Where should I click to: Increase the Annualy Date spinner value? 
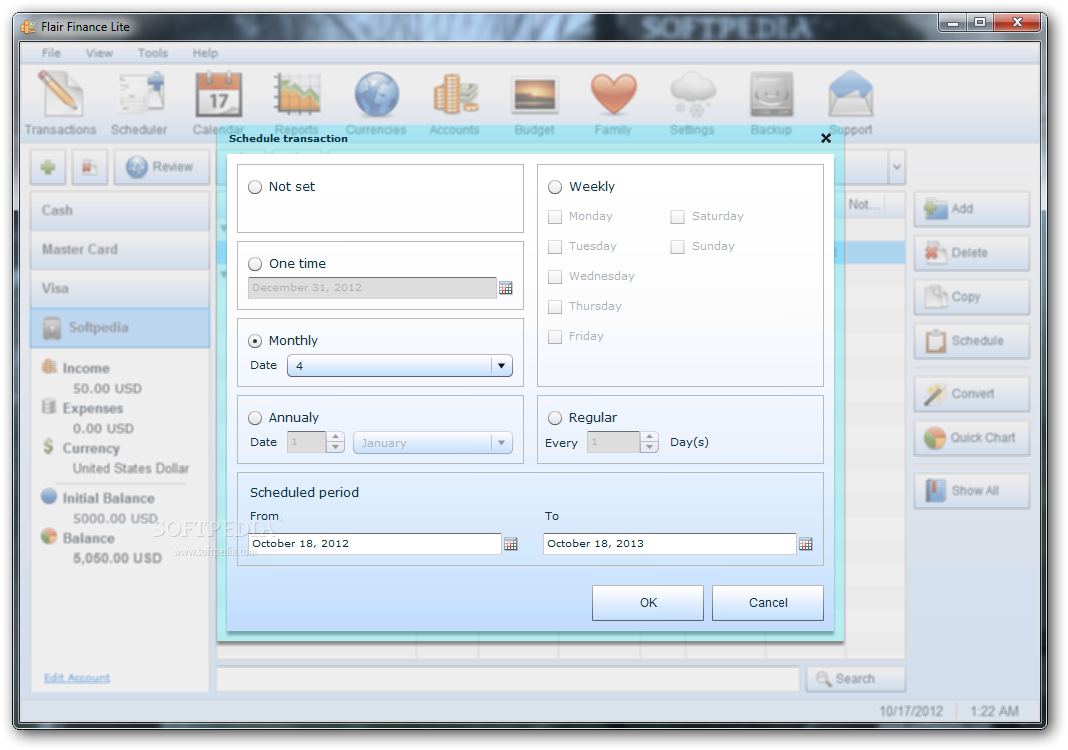[335, 437]
